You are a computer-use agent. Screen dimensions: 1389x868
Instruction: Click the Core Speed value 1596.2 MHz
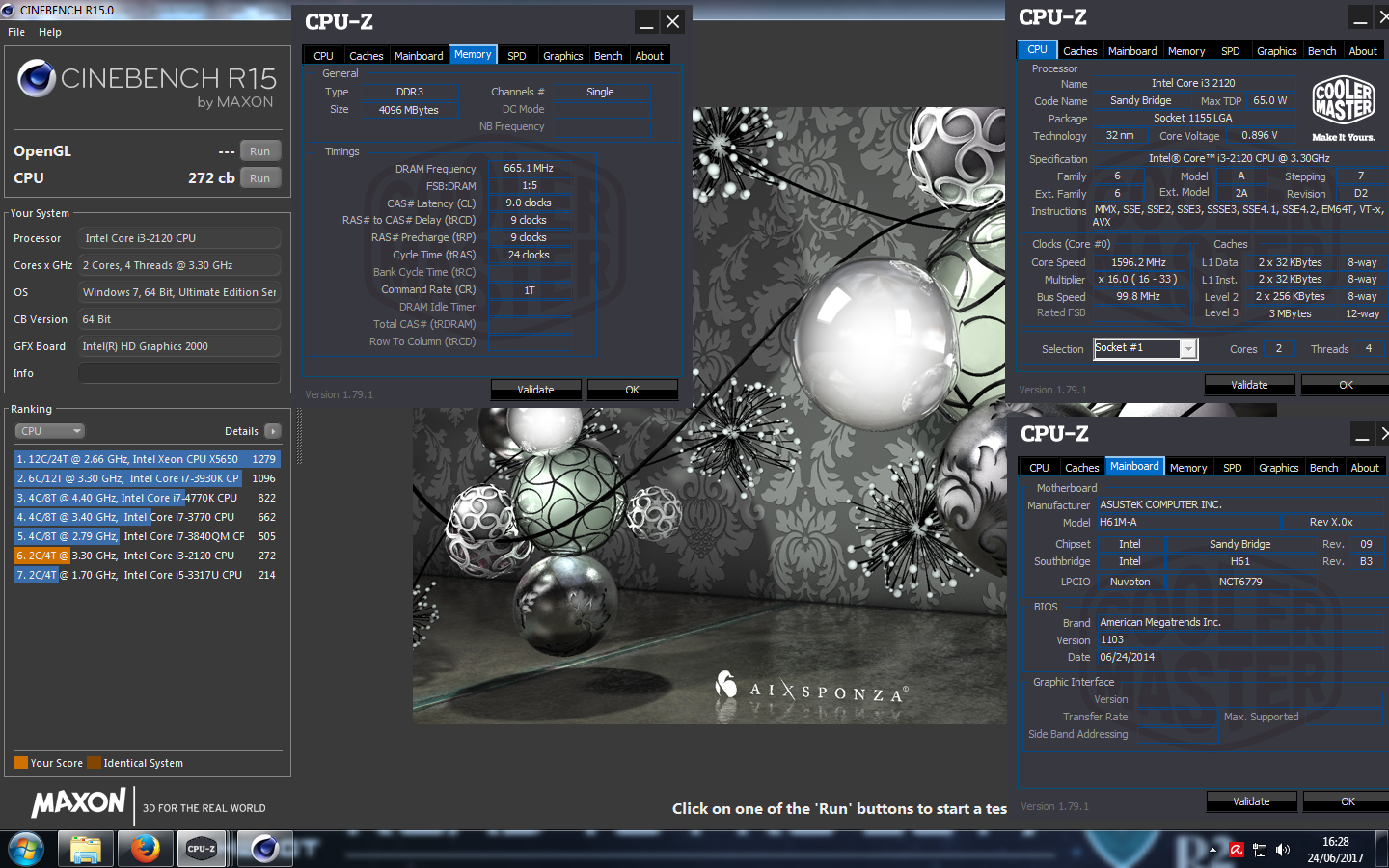point(1138,262)
